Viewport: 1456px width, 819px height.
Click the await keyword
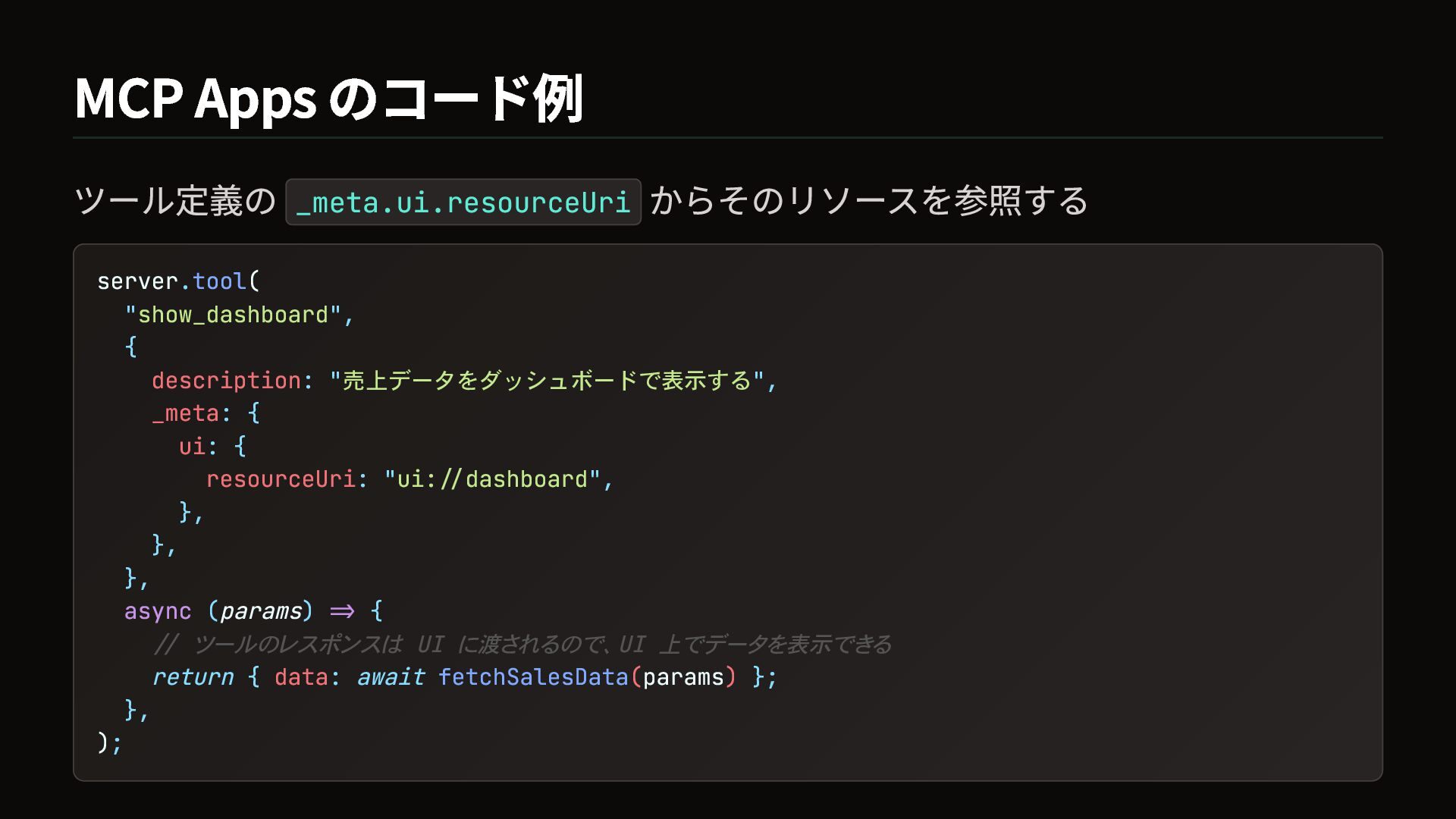point(391,677)
